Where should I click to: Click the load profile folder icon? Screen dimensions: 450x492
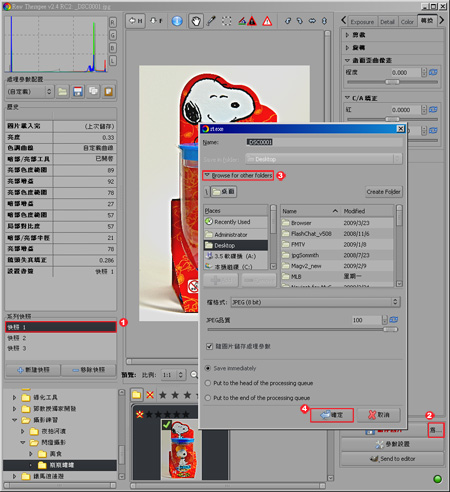point(62,91)
